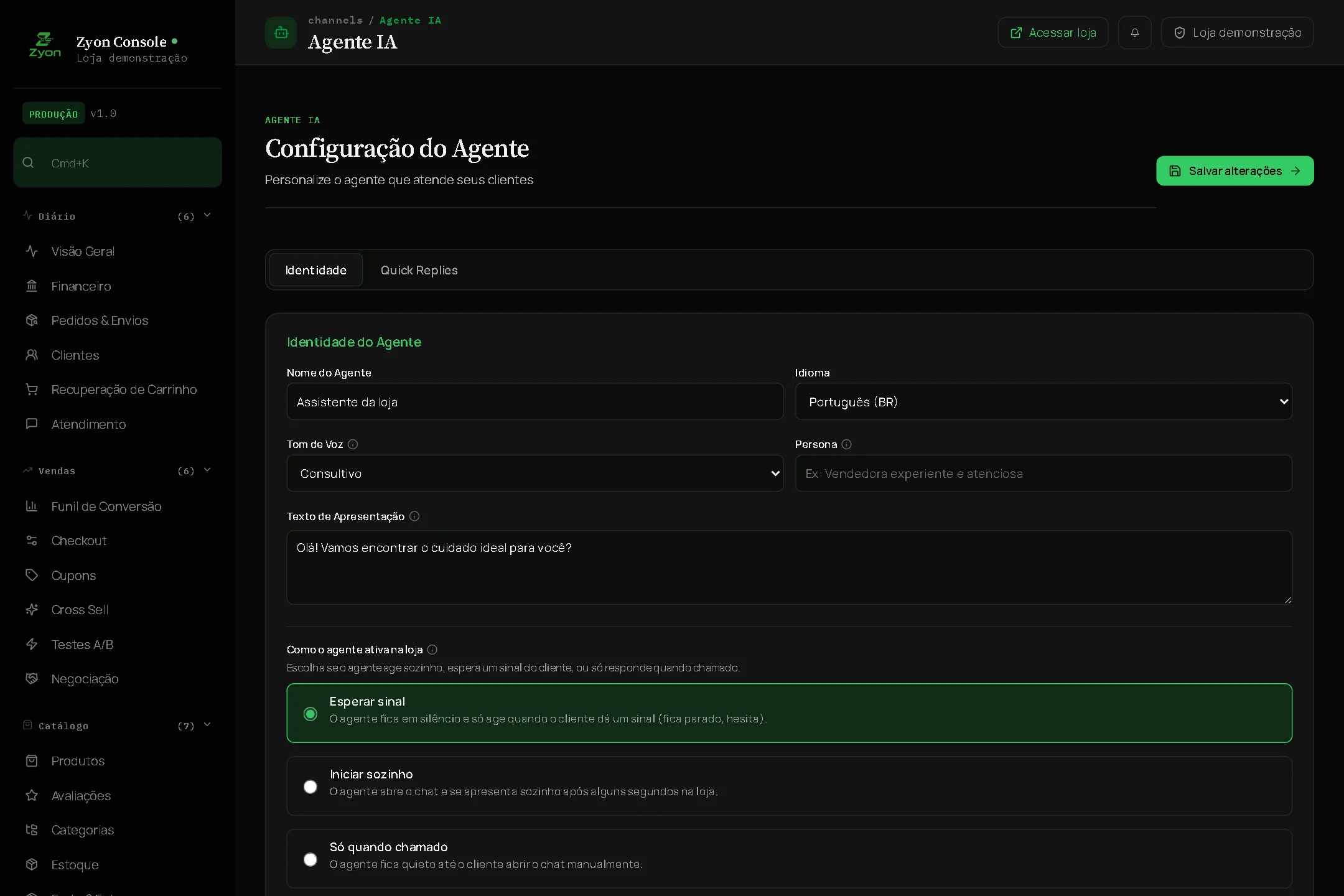Select the Iniciar sozinho radio option
The width and height of the screenshot is (1344, 896).
[x=310, y=786]
